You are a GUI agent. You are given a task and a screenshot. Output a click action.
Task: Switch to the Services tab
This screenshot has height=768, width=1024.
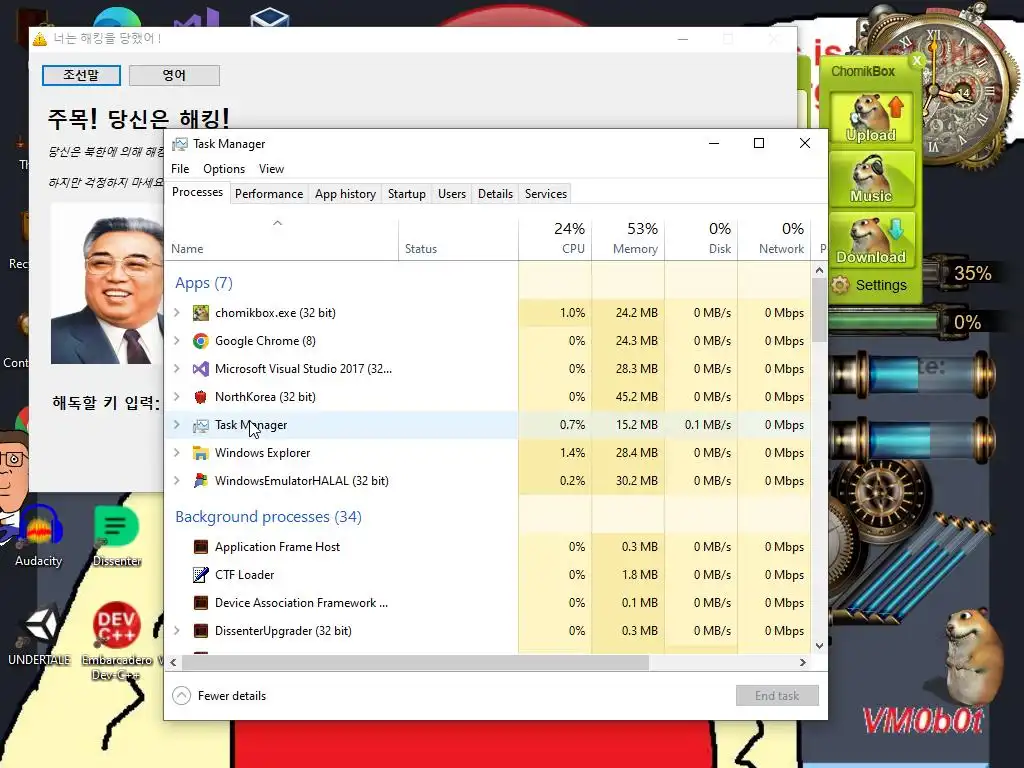tap(546, 194)
